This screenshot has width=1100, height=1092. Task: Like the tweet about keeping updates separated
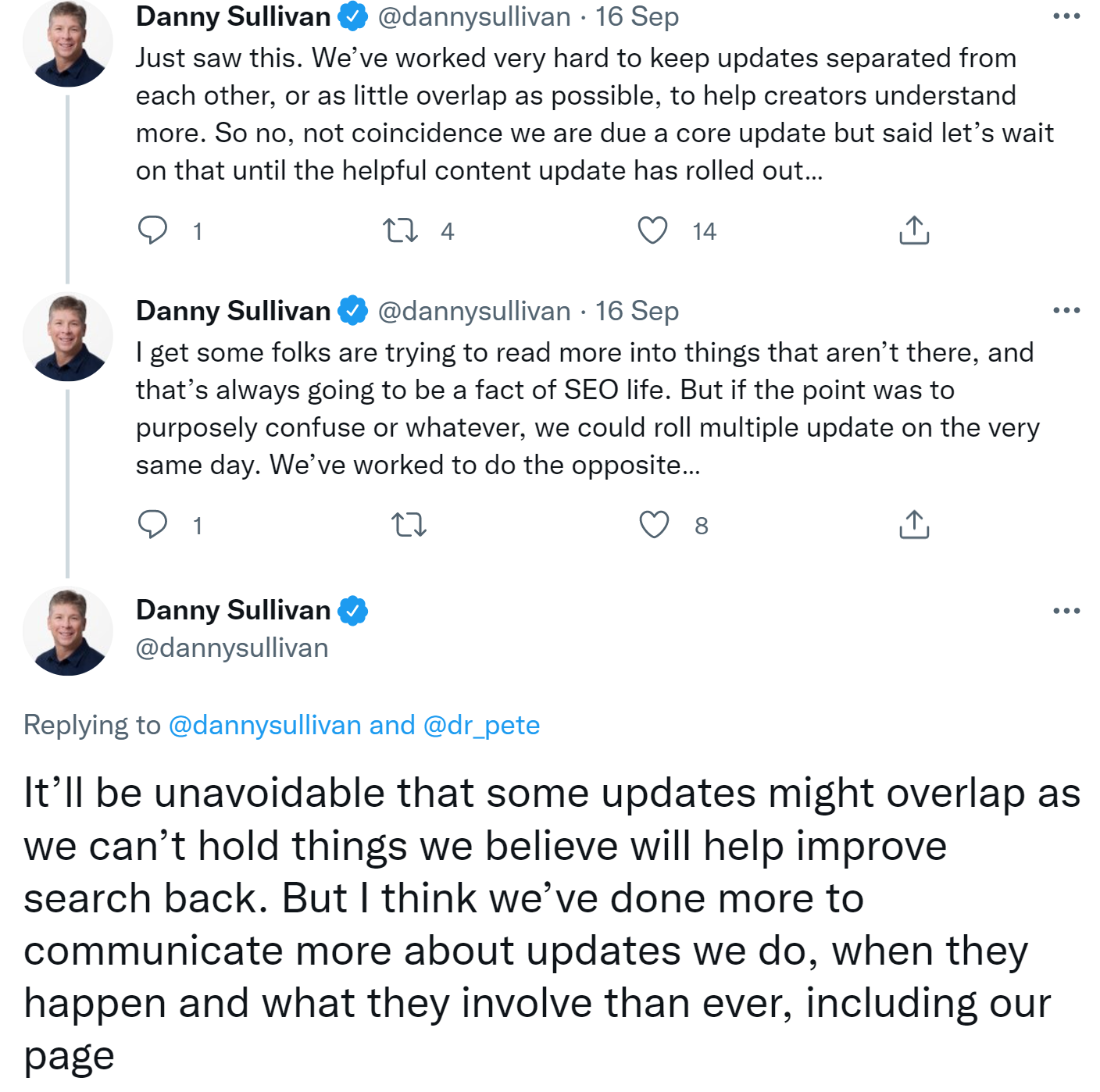click(x=653, y=229)
